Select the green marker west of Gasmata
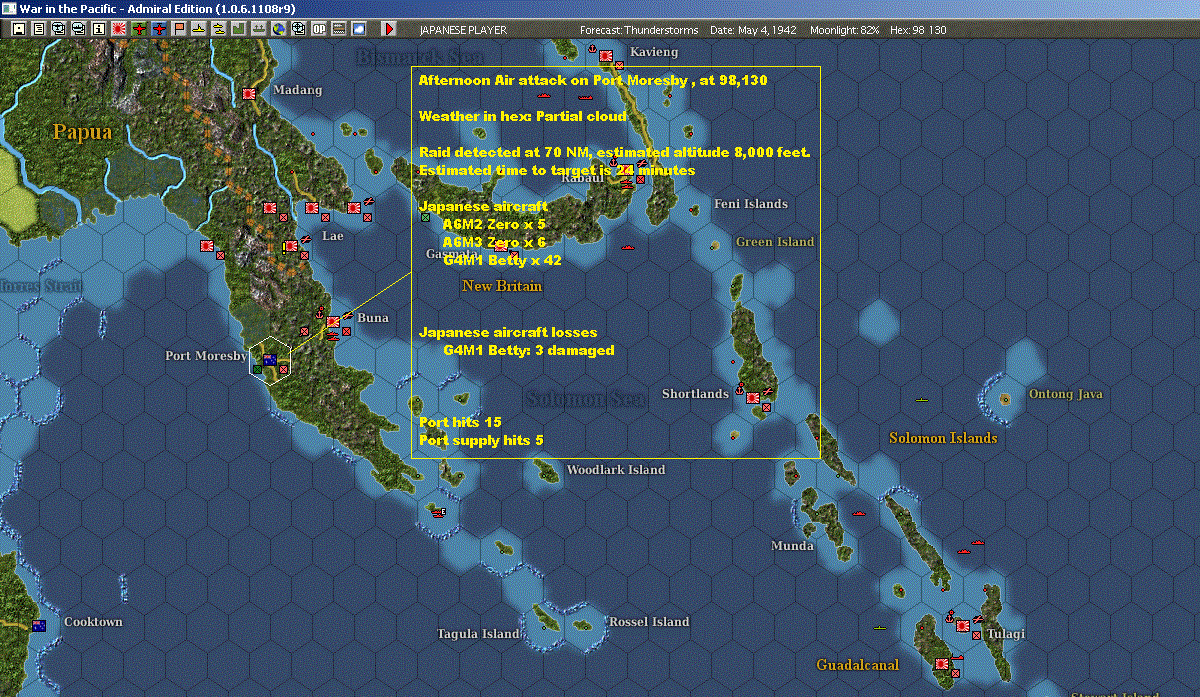Image resolution: width=1200 pixels, height=697 pixels. [x=425, y=216]
